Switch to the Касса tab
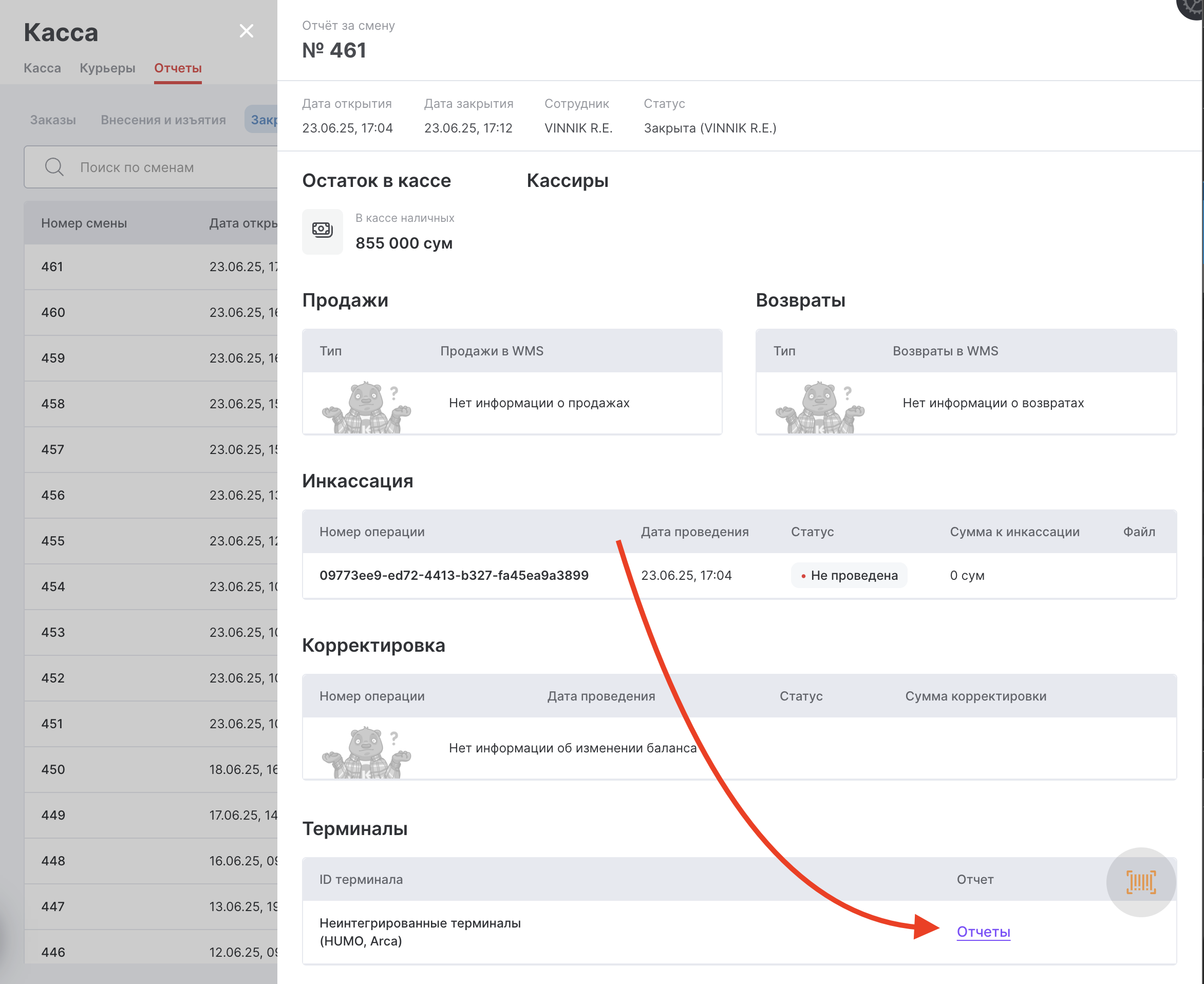Screen dimensions: 1204x984 coord(42,68)
